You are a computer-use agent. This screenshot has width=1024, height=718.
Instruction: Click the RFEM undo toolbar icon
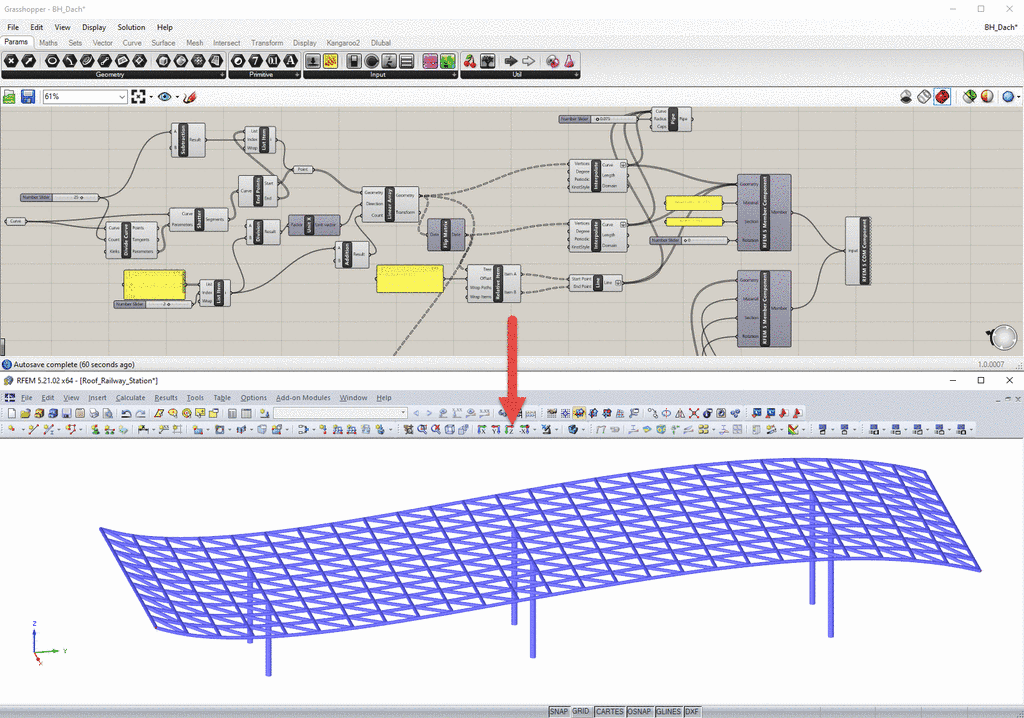click(x=126, y=414)
